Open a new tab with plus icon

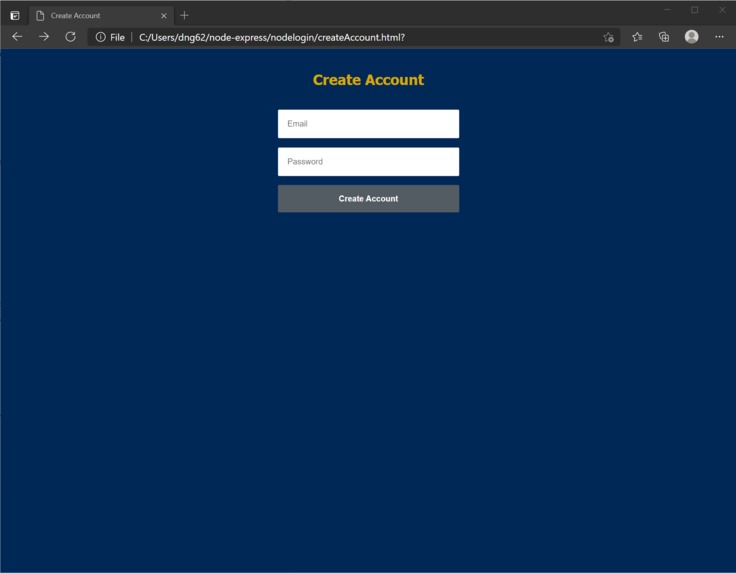184,15
